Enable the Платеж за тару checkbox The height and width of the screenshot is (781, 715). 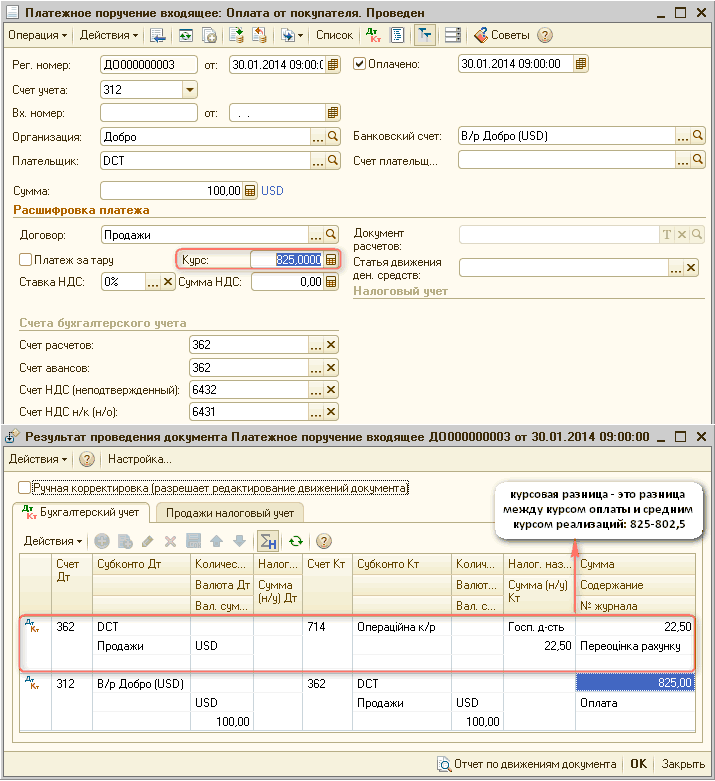tap(26, 260)
